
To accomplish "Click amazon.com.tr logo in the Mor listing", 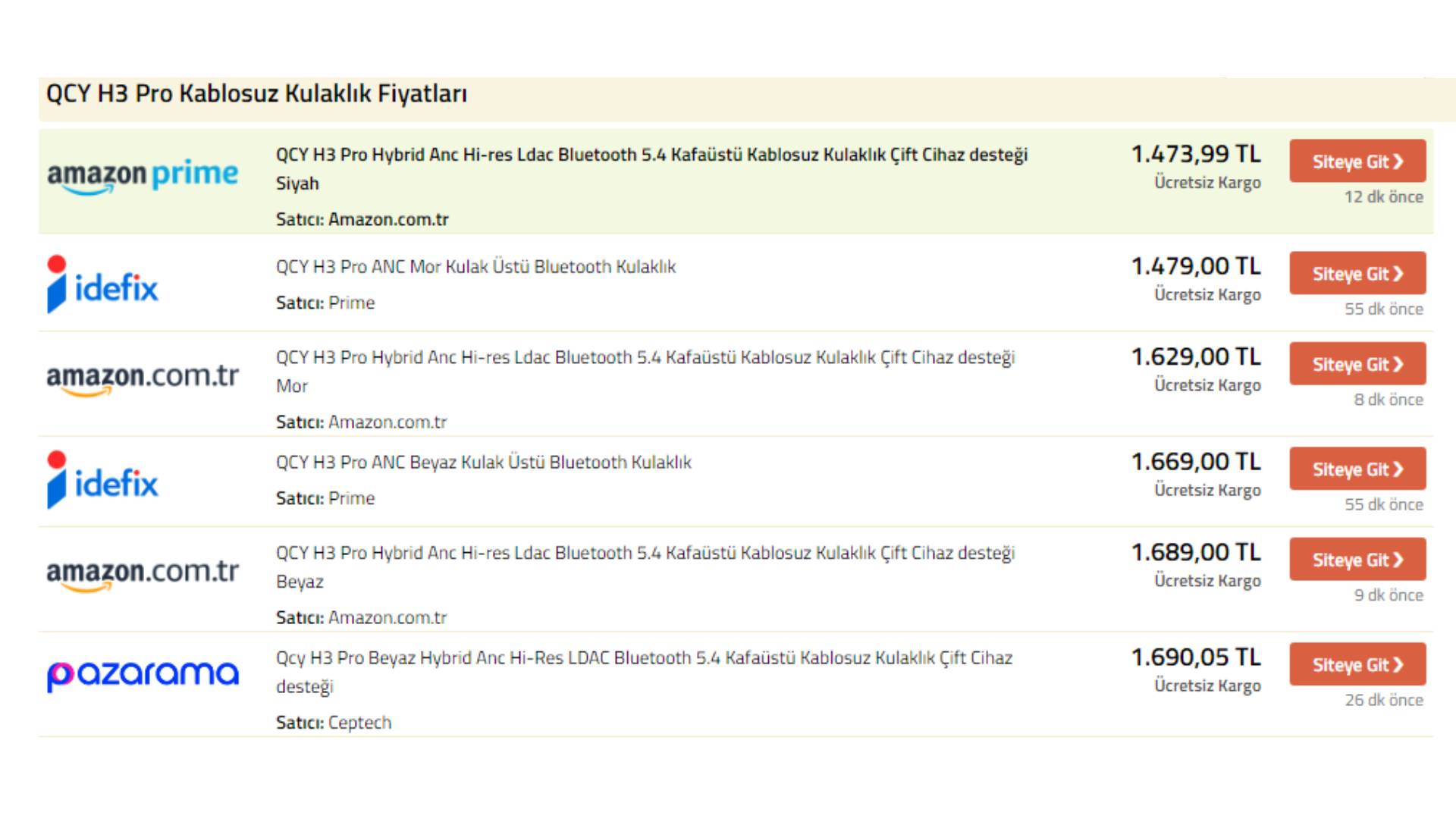I will click(x=143, y=379).
